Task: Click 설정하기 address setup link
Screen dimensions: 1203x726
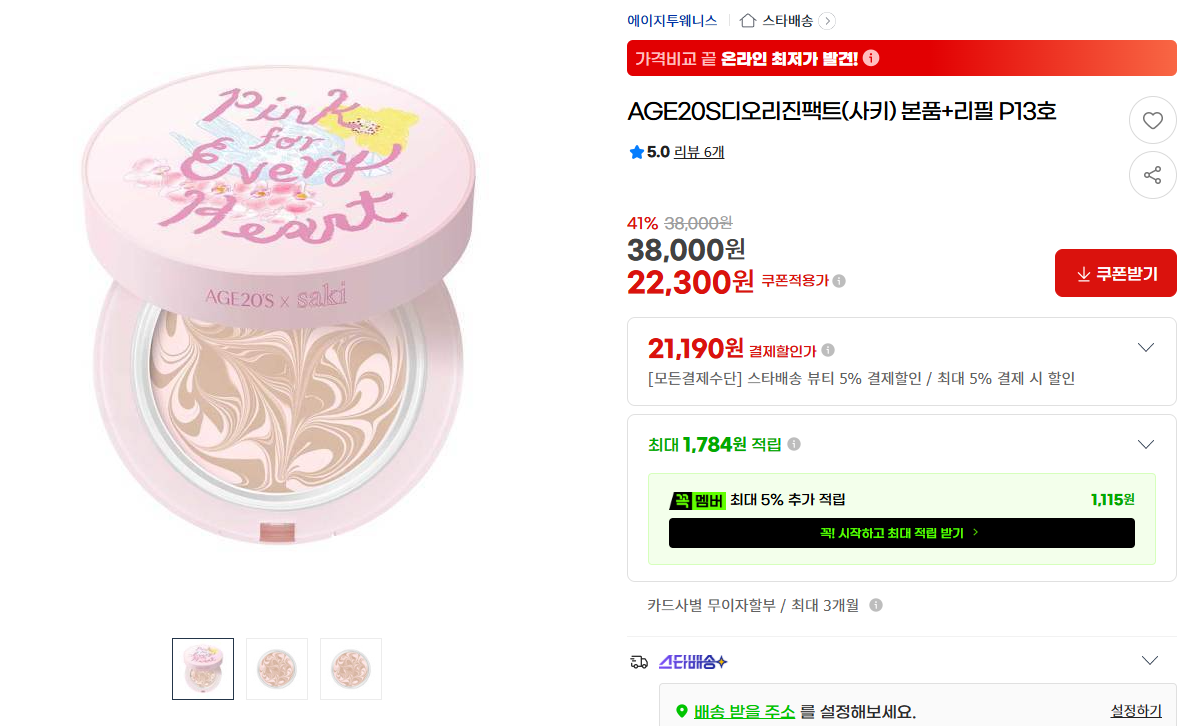Action: [1136, 711]
